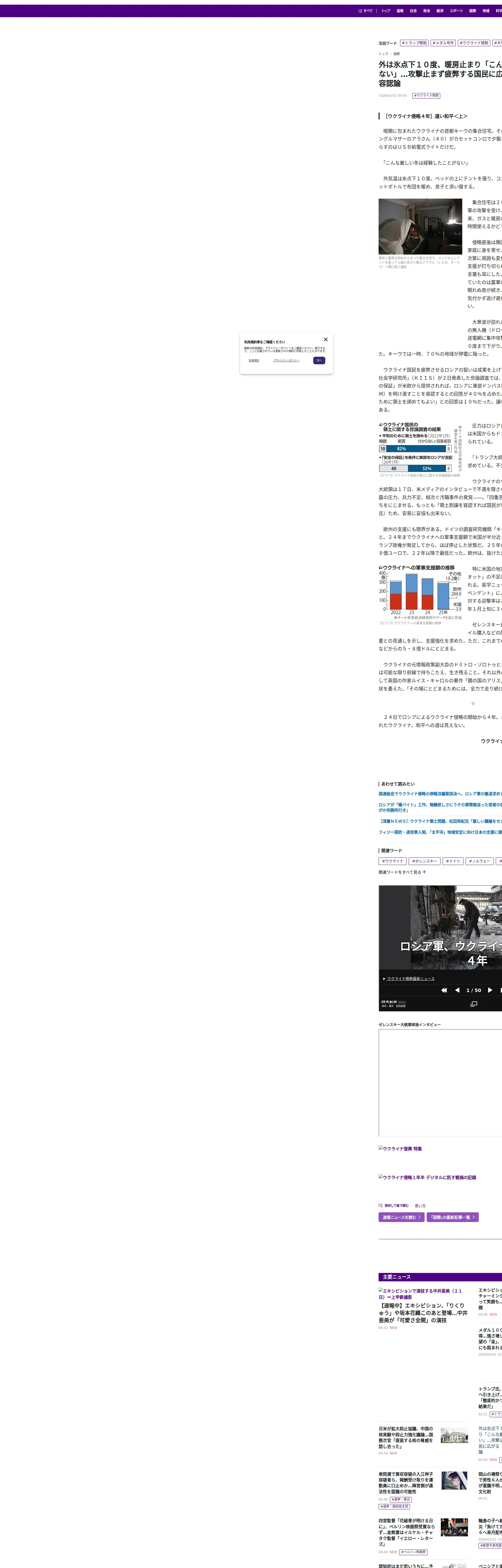Image resolution: width=502 pixels, height=1568 pixels.
Task: Click the 次へ button in the popup
Action: (x=319, y=360)
